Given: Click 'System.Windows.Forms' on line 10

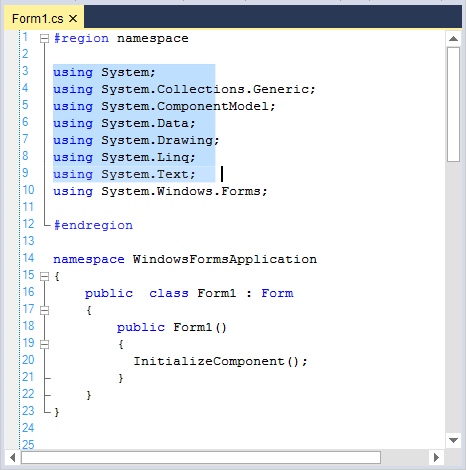Looking at the screenshot, I should click(x=181, y=191).
